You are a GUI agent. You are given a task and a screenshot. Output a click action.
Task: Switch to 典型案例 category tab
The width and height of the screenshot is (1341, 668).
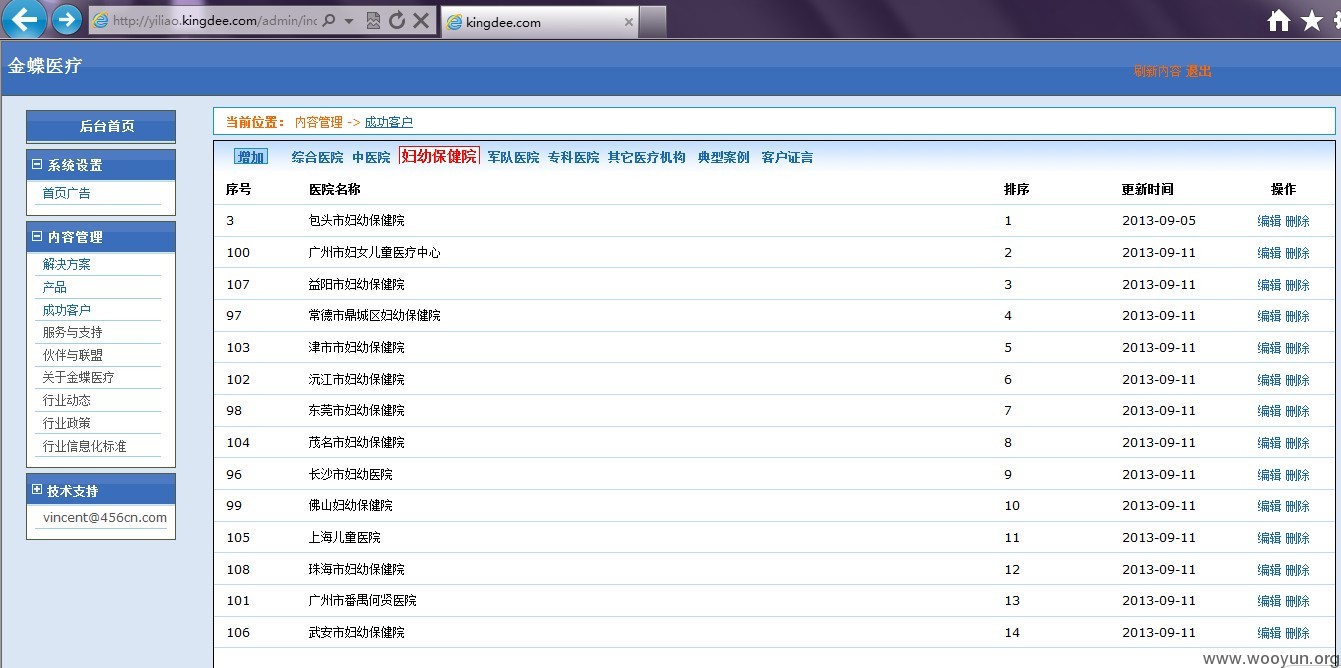723,157
